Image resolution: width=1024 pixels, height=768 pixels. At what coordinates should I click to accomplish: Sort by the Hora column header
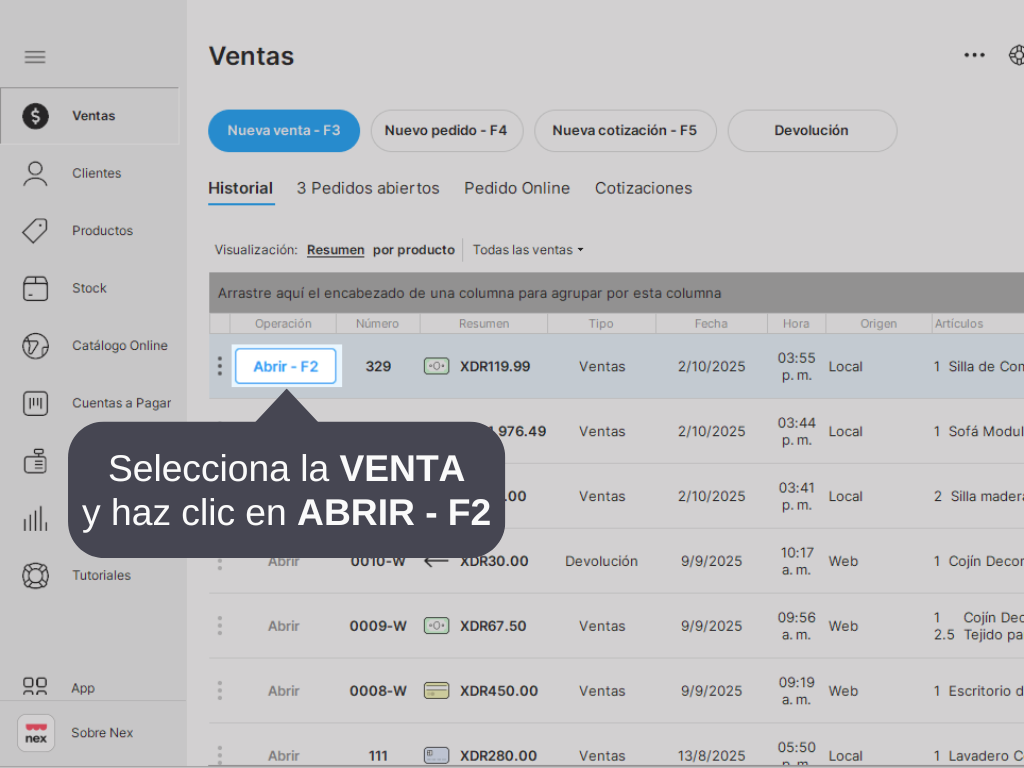[x=796, y=323]
